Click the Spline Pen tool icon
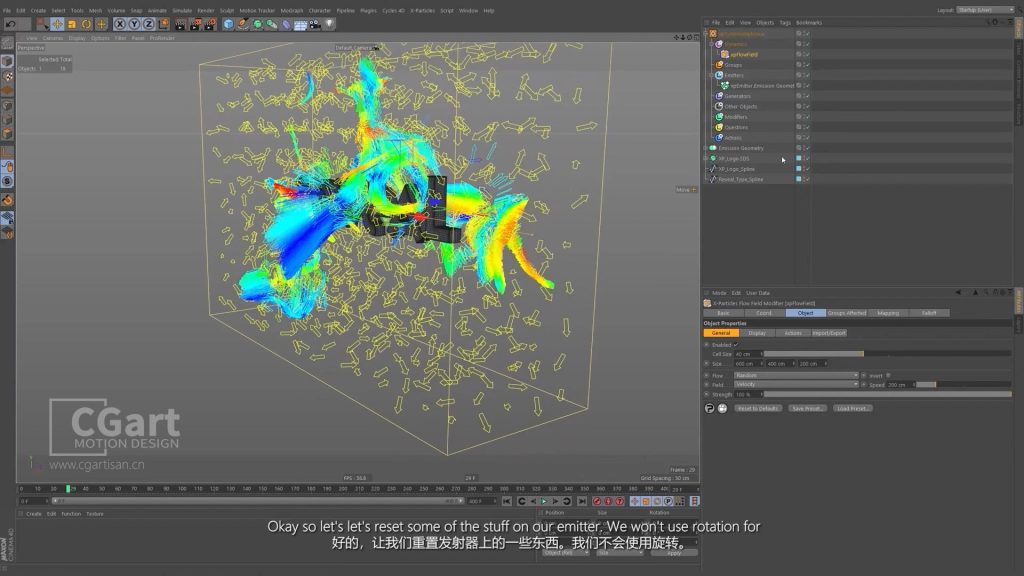 coord(243,24)
